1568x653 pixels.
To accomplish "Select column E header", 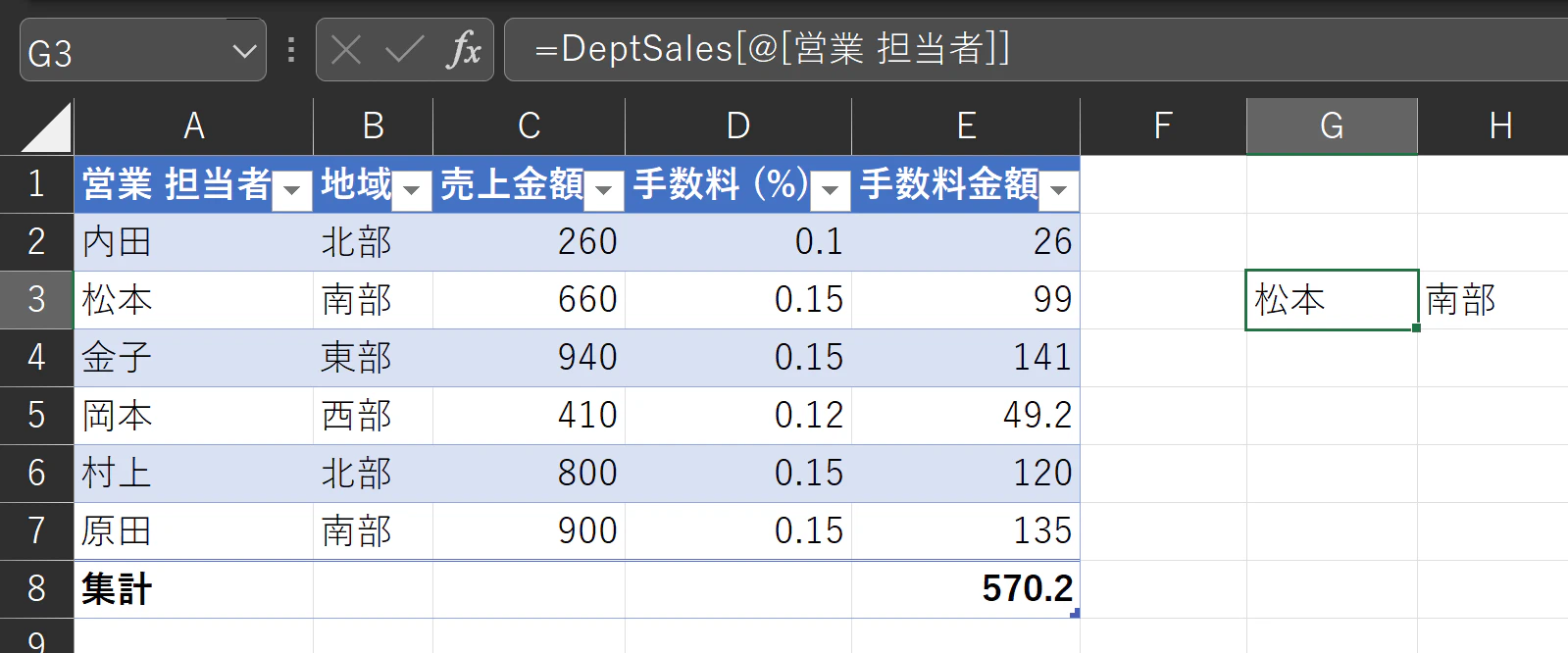I will point(966,126).
